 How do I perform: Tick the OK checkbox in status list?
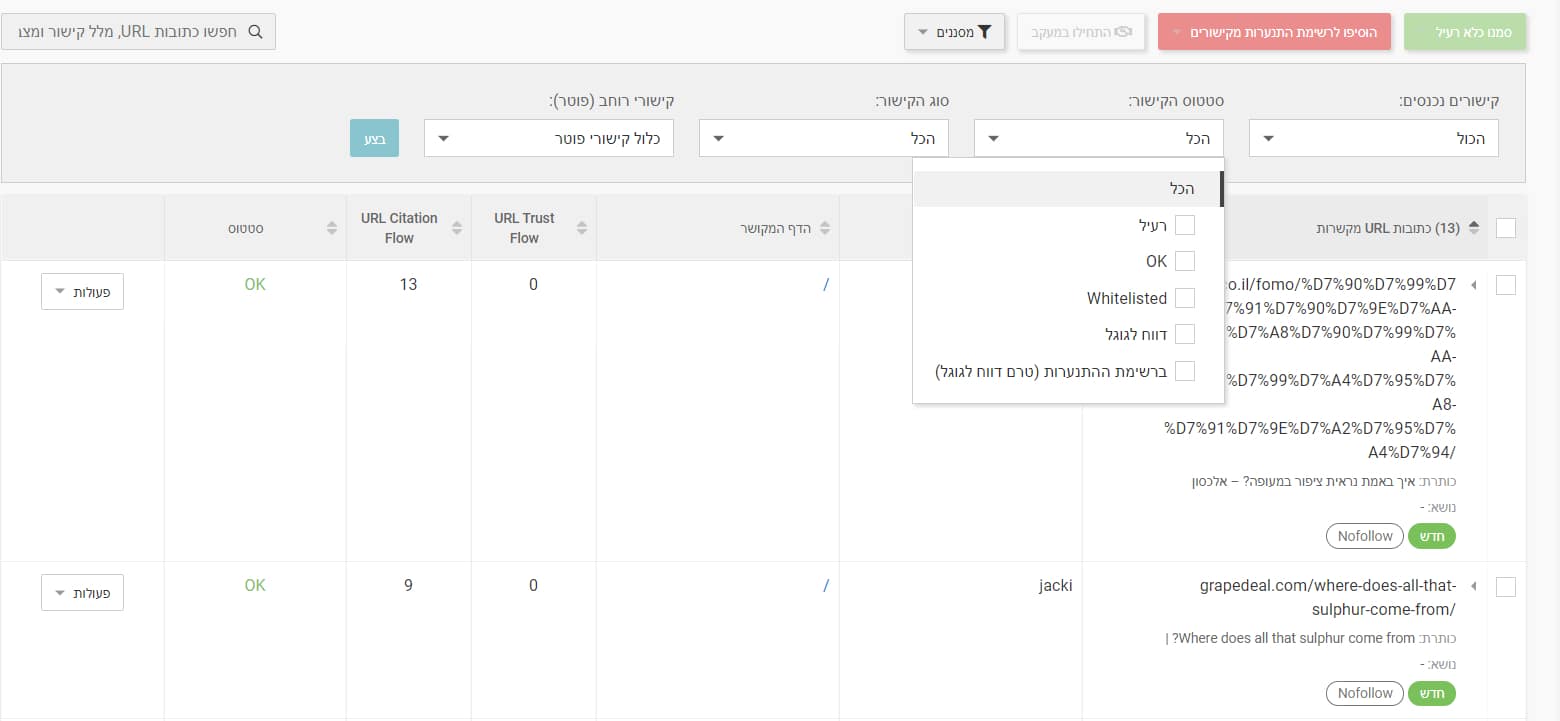[1184, 261]
